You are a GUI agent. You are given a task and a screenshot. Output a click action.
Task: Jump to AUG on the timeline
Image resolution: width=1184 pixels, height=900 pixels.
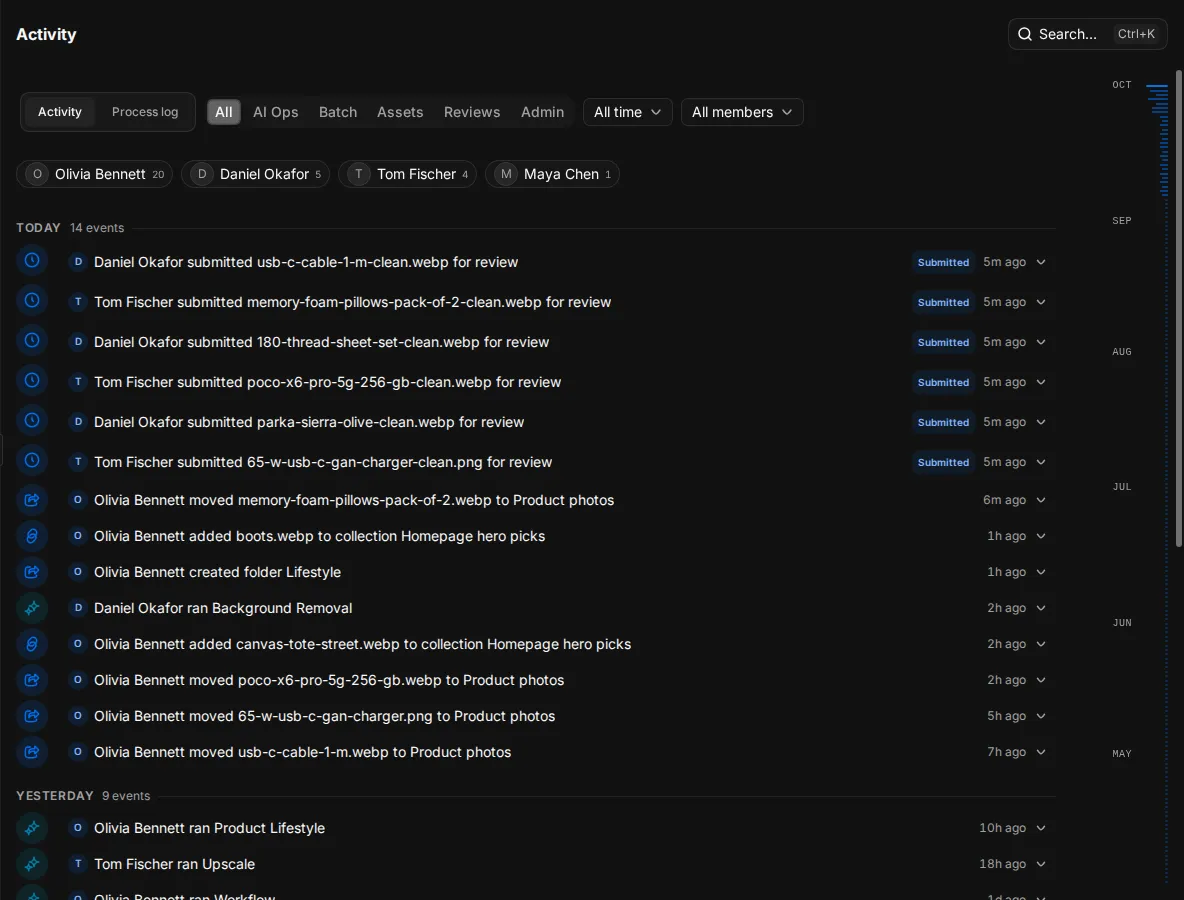[1121, 352]
